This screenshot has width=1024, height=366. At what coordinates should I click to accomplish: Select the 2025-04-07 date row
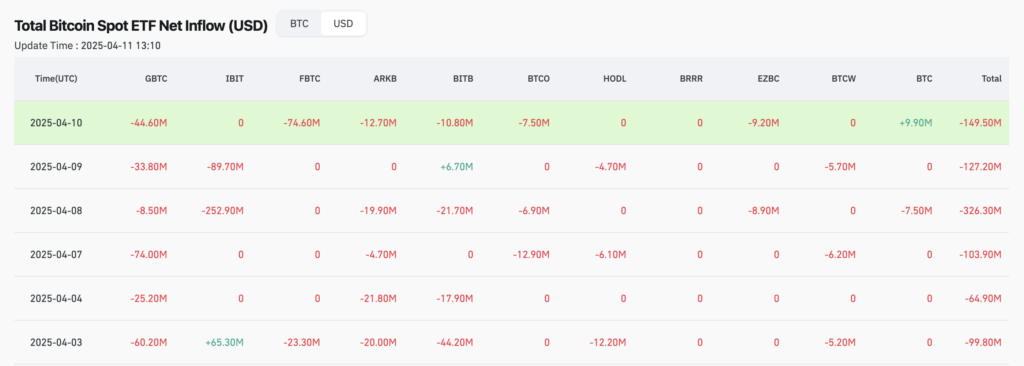tap(511, 254)
